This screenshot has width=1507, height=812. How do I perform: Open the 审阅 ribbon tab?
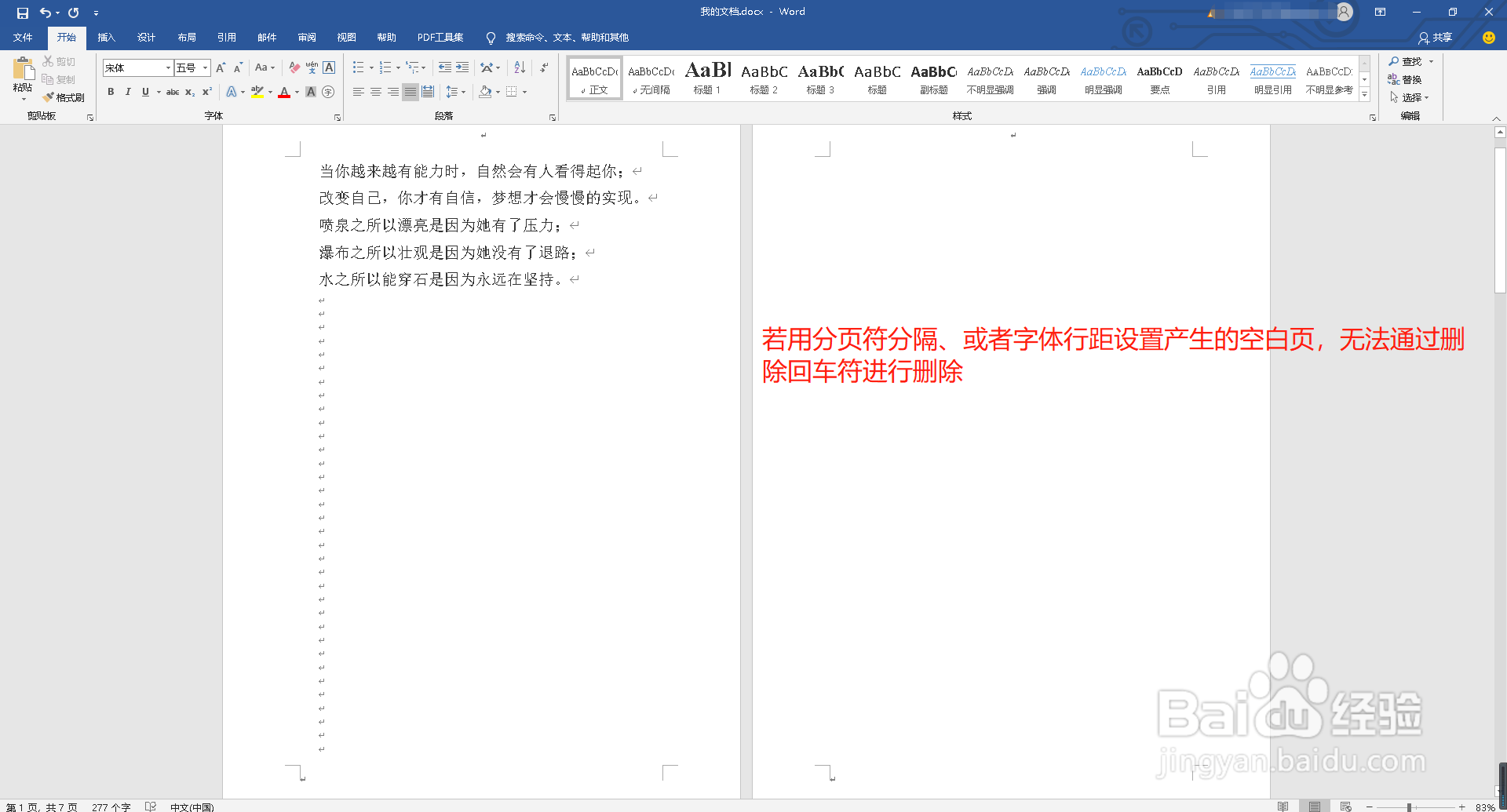[307, 38]
